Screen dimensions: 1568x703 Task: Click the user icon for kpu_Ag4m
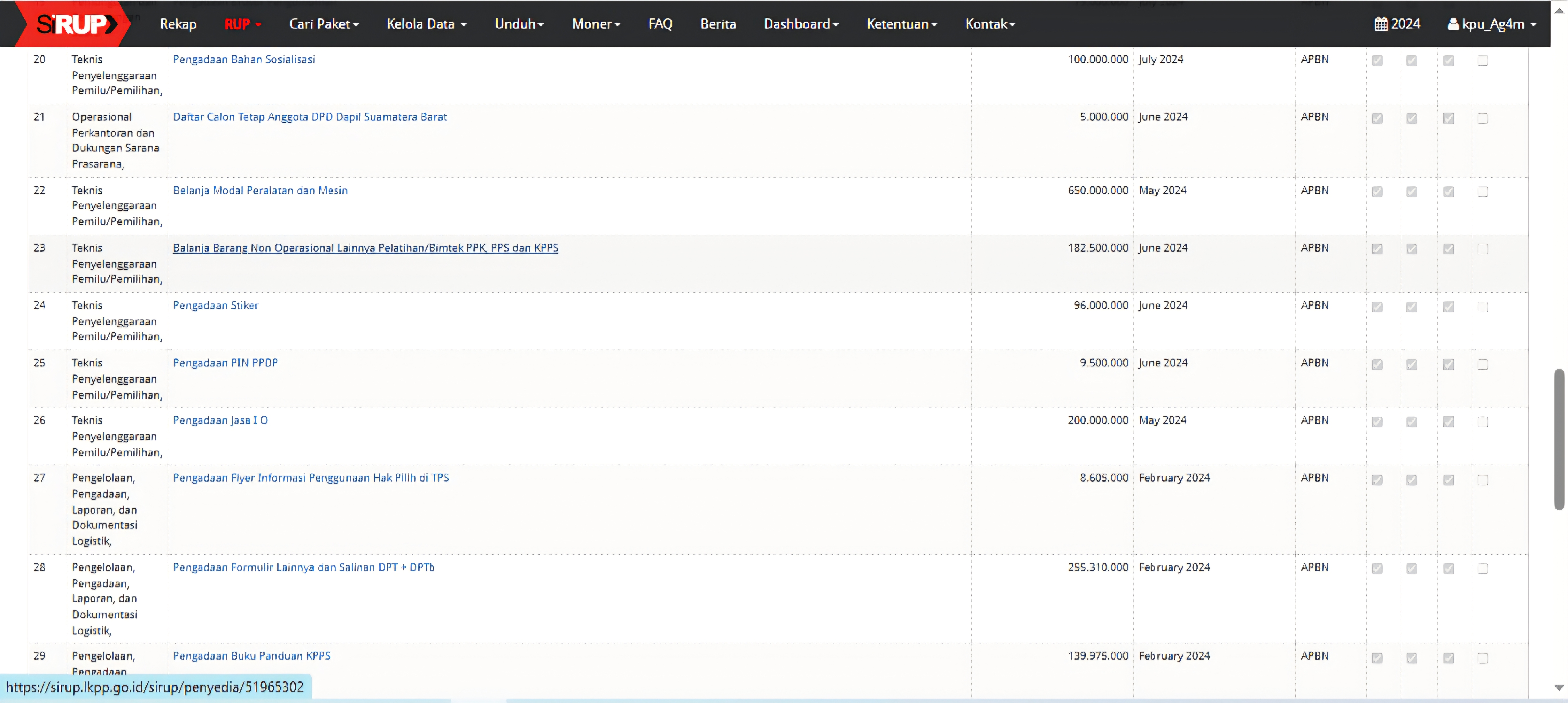coord(1452,24)
